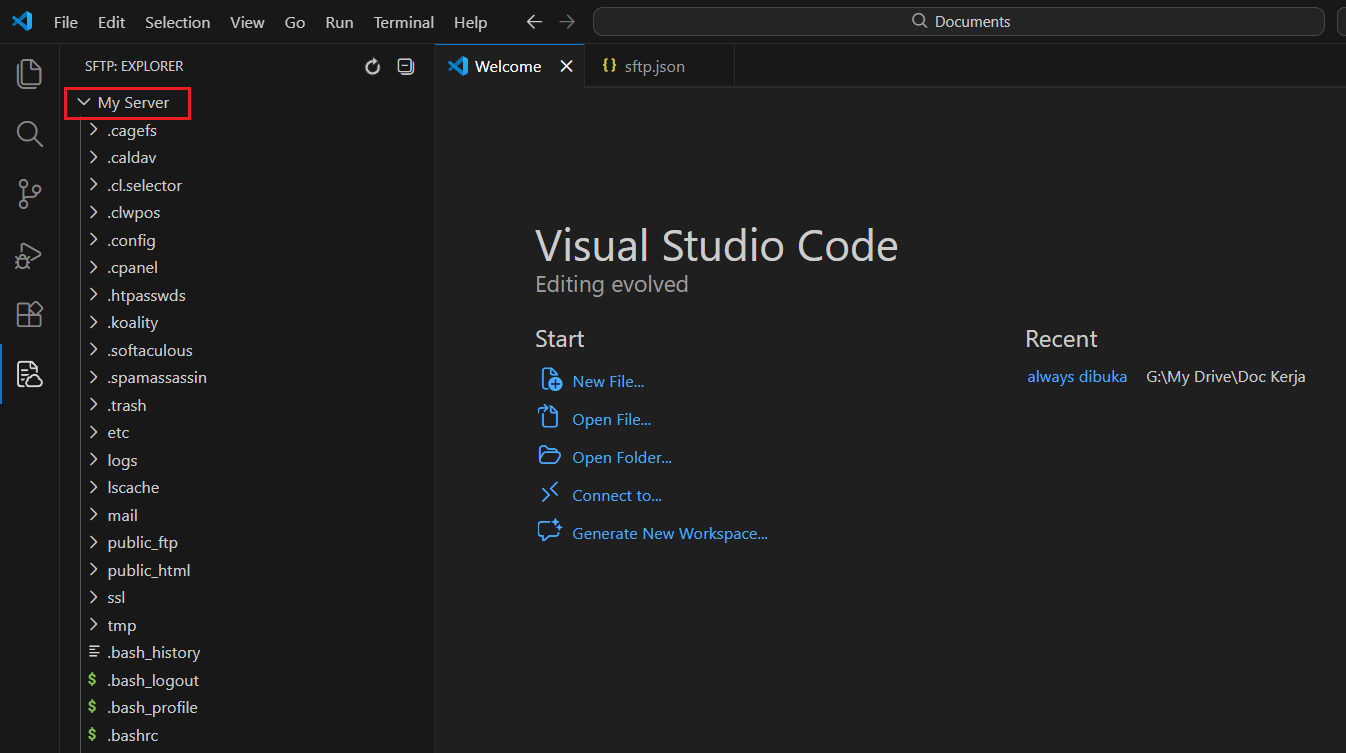1346x753 pixels.
Task: Open the Explorer view in activity bar
Action: (x=30, y=73)
